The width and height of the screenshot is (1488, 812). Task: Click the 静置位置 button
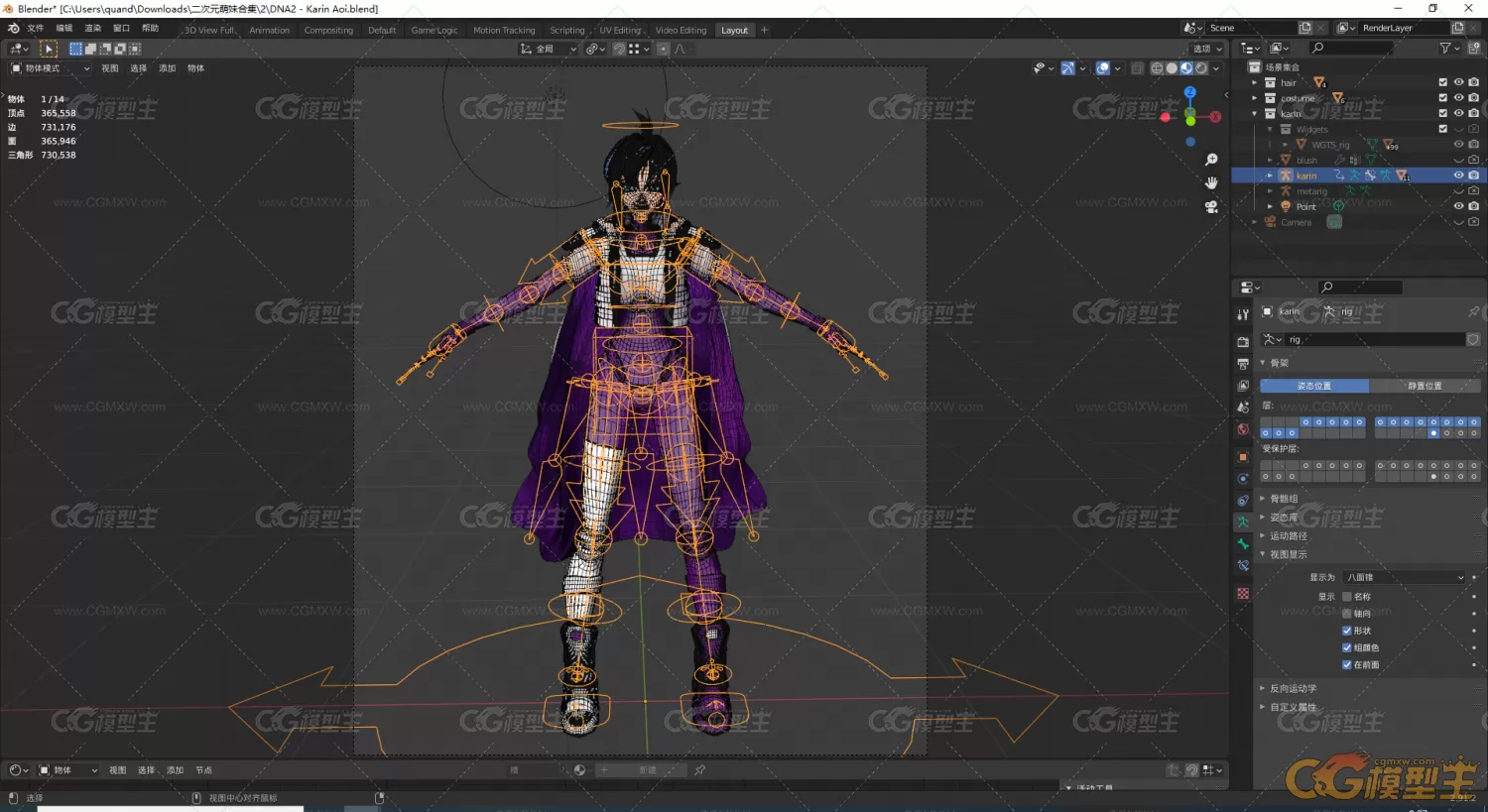pos(1425,386)
